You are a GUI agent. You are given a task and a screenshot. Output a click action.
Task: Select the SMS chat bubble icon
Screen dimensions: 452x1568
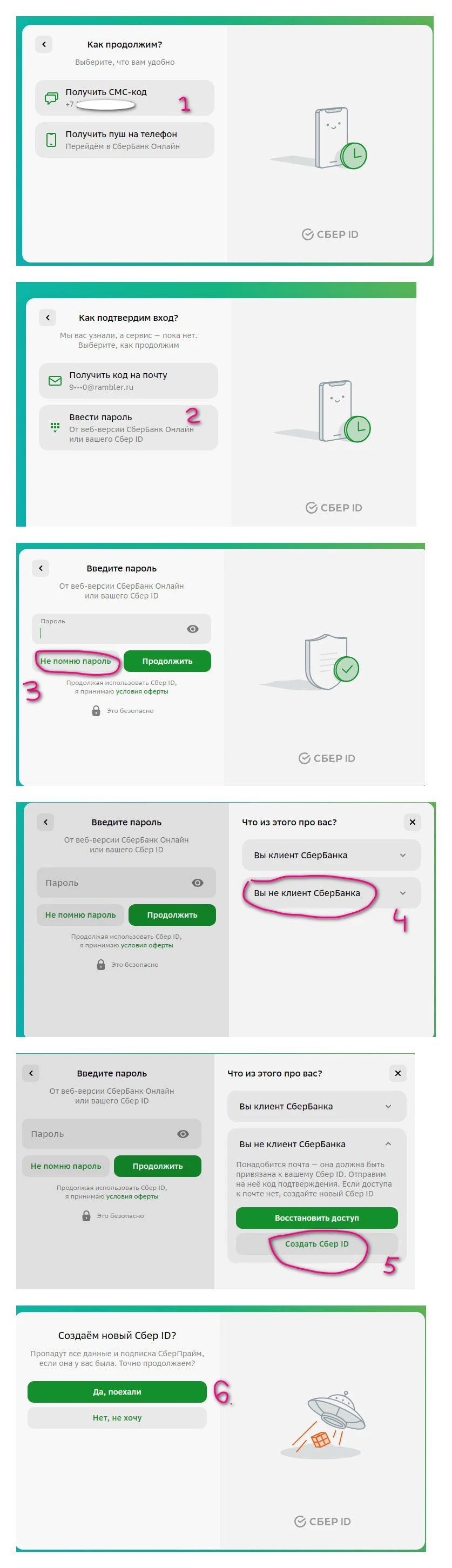coord(52,98)
